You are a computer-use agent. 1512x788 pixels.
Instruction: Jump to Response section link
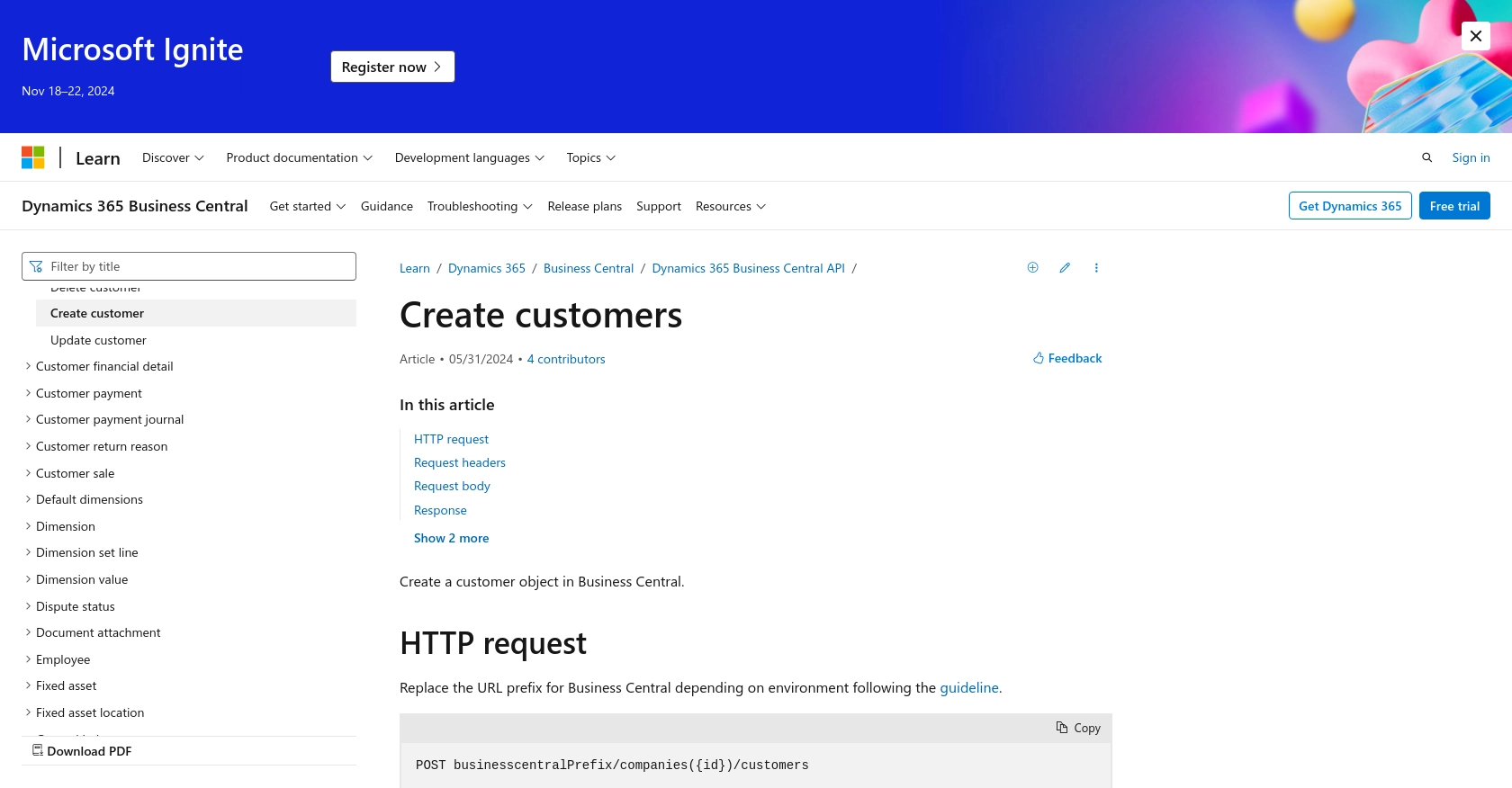[x=440, y=510]
